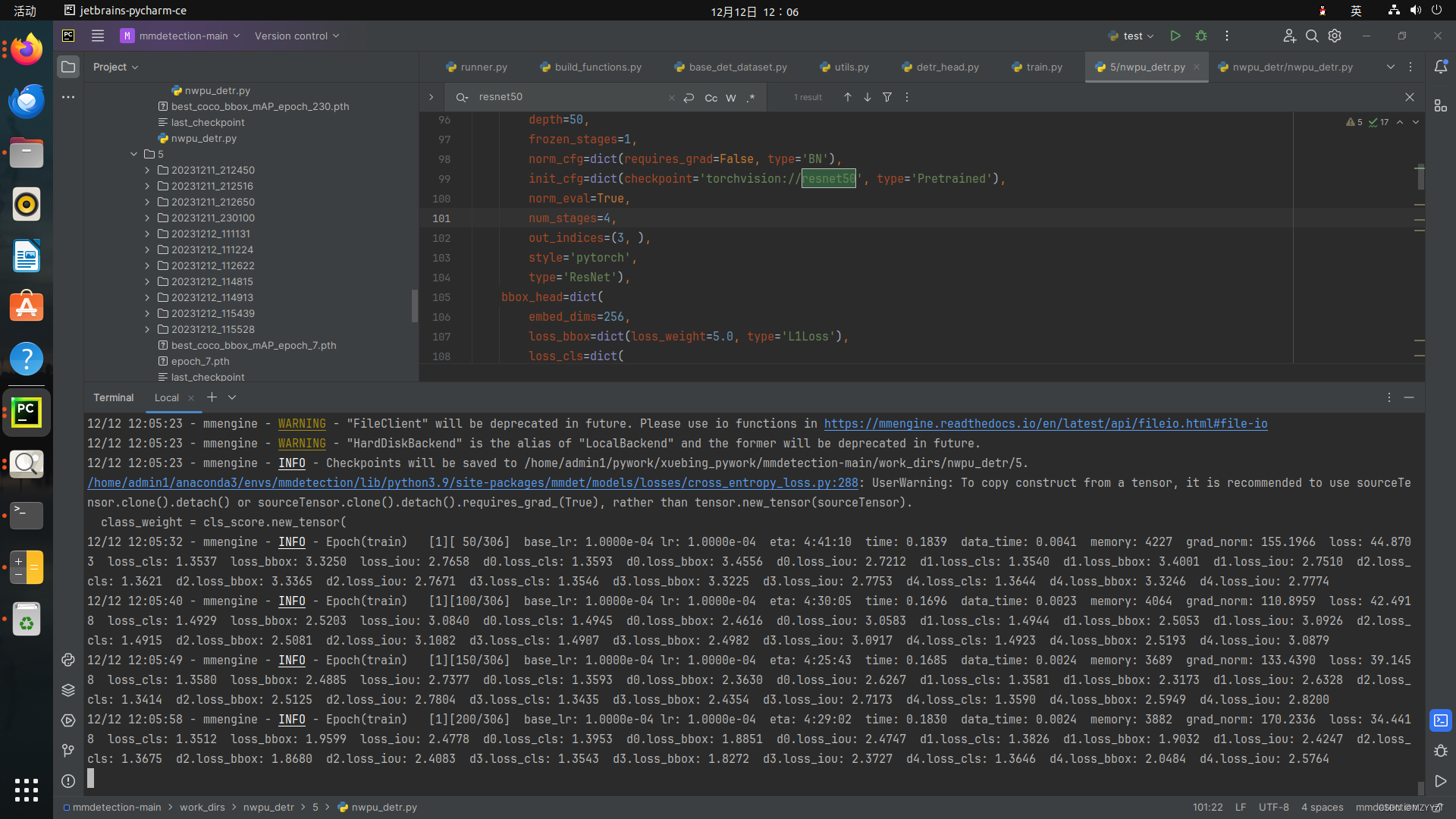Click UTF-8 encoding in status bar
1456x819 pixels.
pyautogui.click(x=1273, y=807)
